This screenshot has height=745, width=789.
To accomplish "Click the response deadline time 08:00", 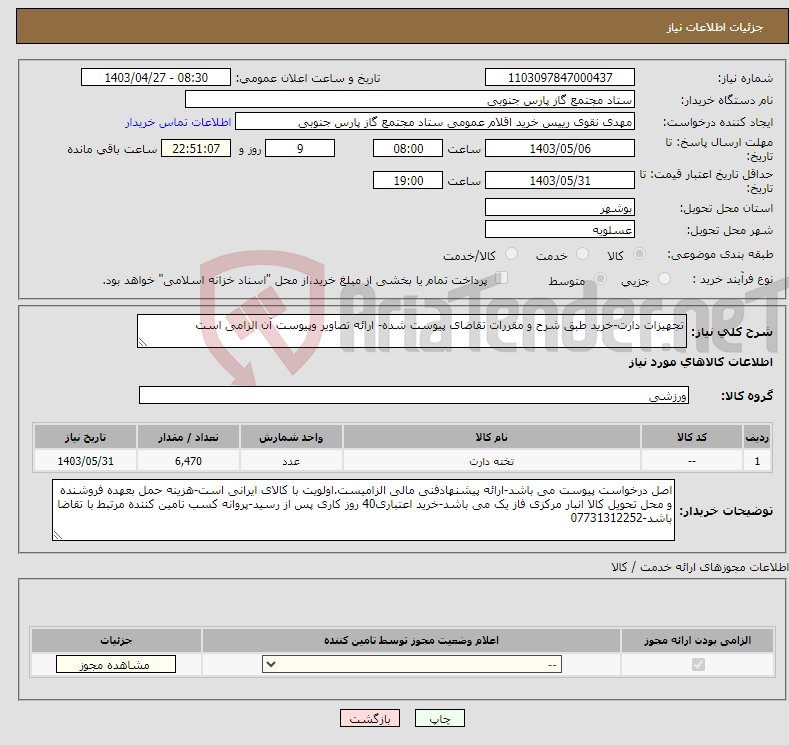I will click(x=408, y=148).
